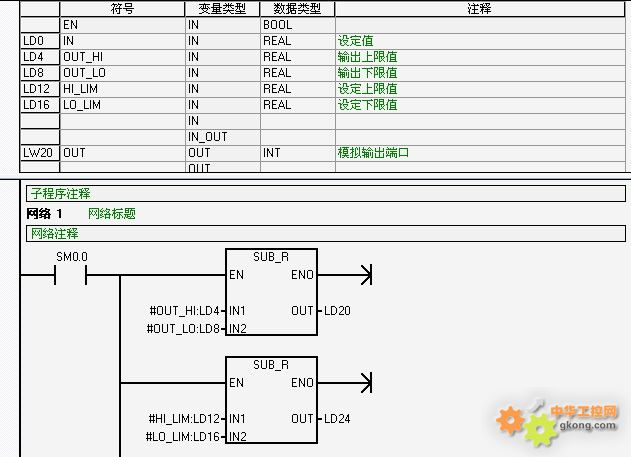Select the INT data type cell
631x457 pixels.
[297, 153]
